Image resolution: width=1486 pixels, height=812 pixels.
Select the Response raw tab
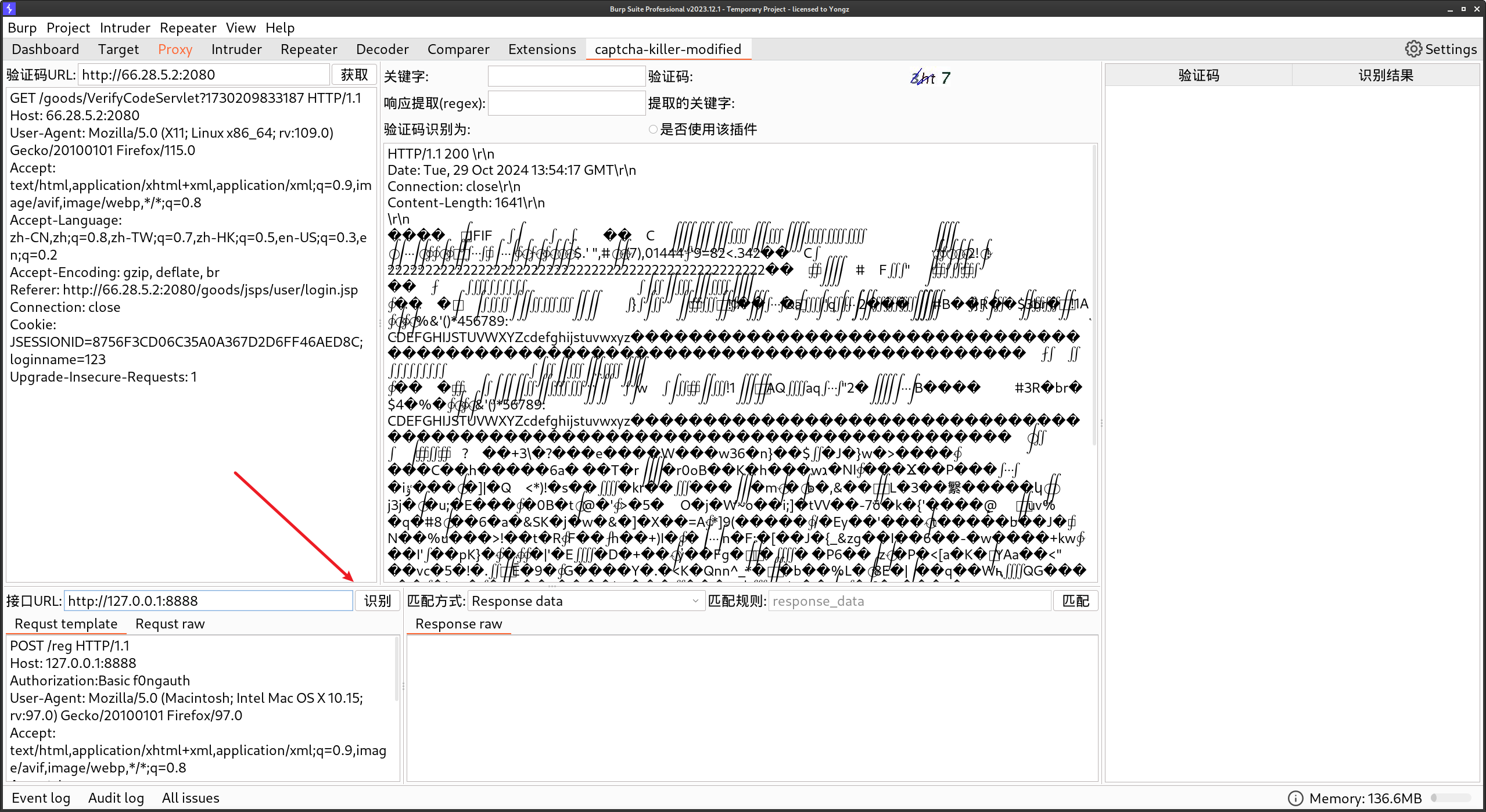[x=458, y=624]
